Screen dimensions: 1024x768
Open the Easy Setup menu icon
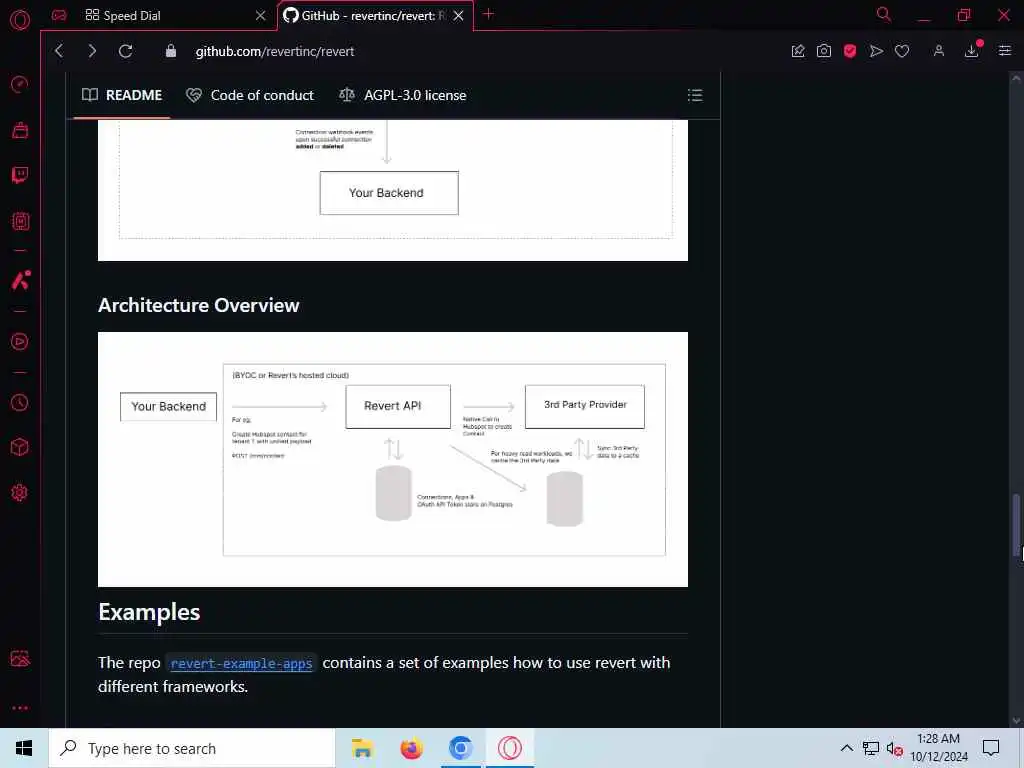(x=1004, y=51)
